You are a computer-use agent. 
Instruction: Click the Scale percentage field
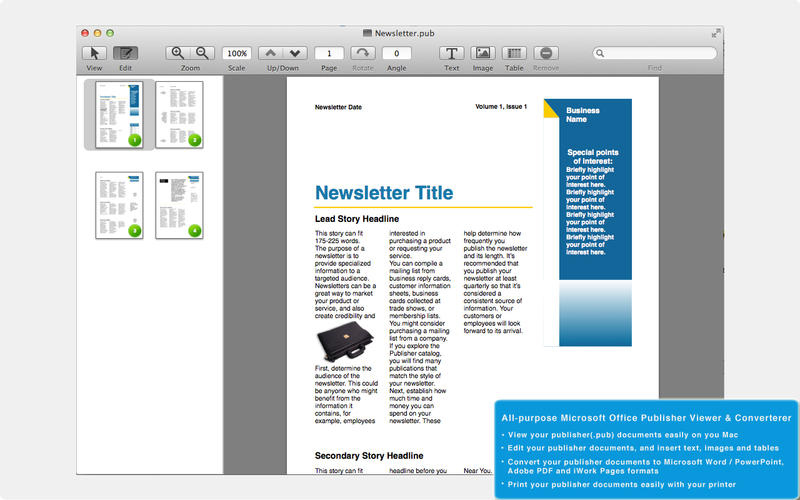click(x=237, y=53)
